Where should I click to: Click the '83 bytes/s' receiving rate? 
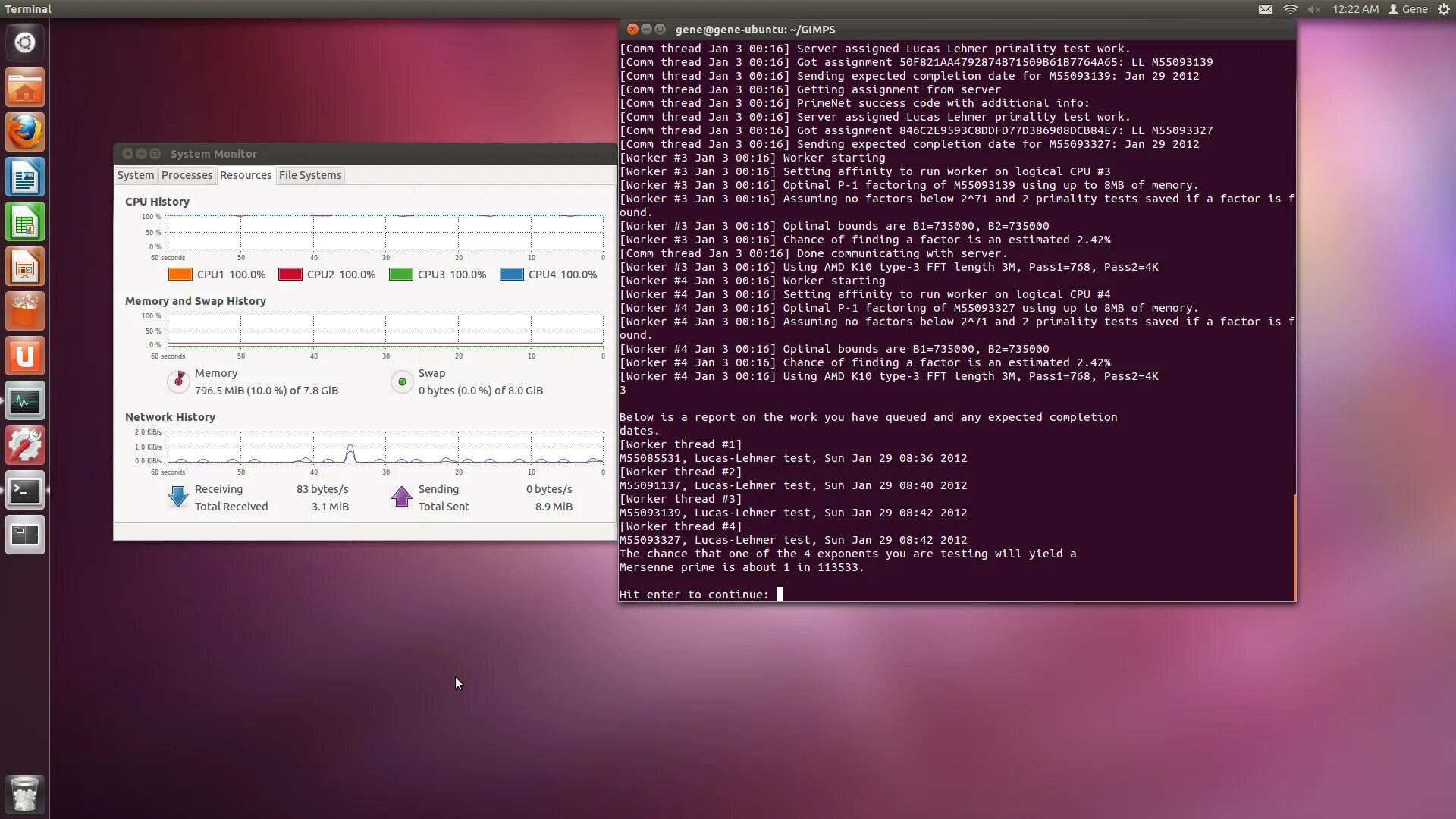[322, 489]
